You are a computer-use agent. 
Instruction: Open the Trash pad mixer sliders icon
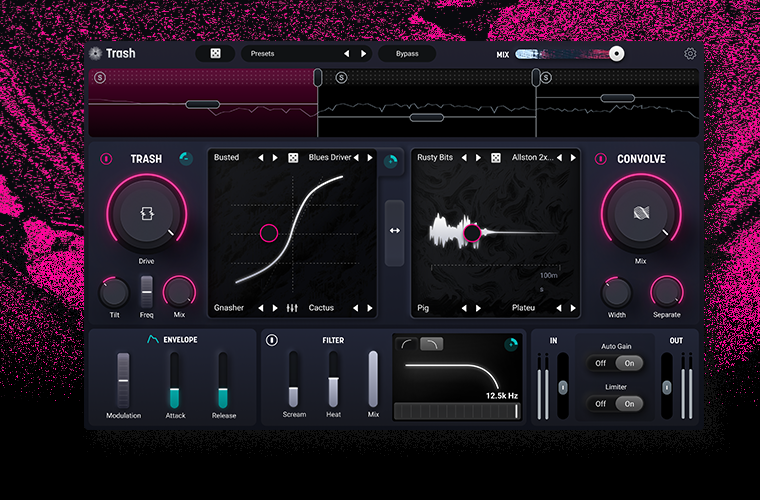pyautogui.click(x=292, y=308)
